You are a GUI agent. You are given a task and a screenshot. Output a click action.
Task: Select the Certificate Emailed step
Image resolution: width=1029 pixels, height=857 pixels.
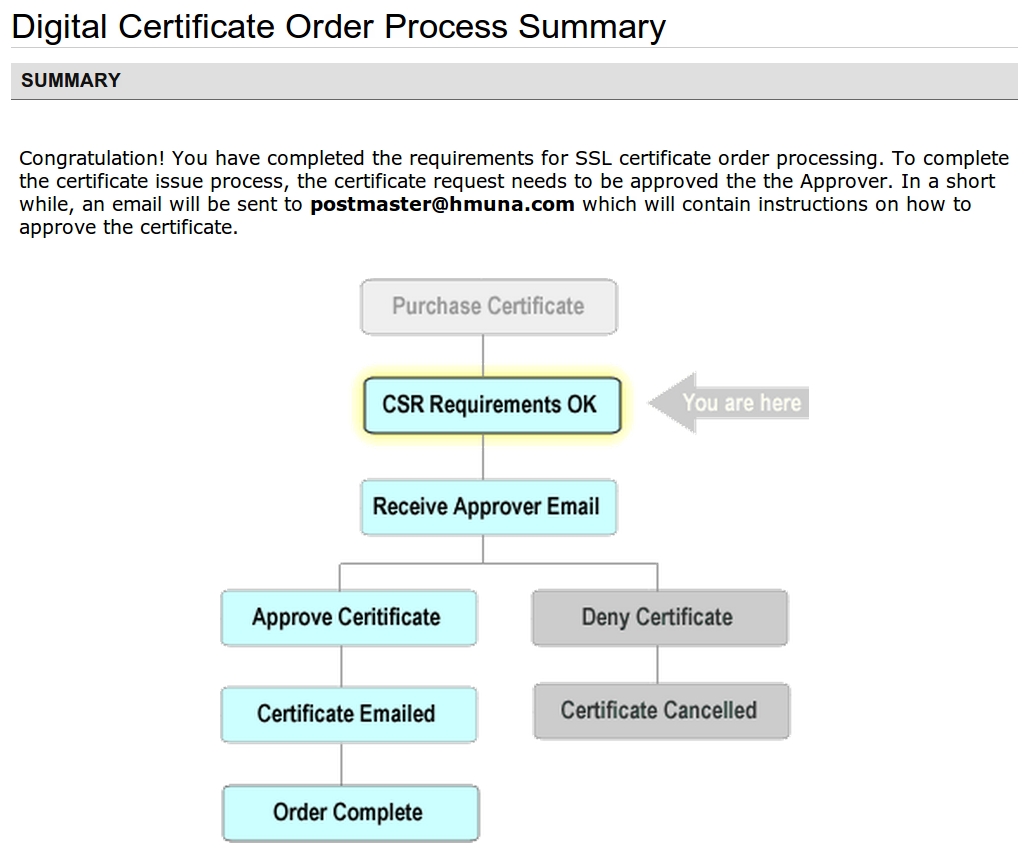click(347, 714)
